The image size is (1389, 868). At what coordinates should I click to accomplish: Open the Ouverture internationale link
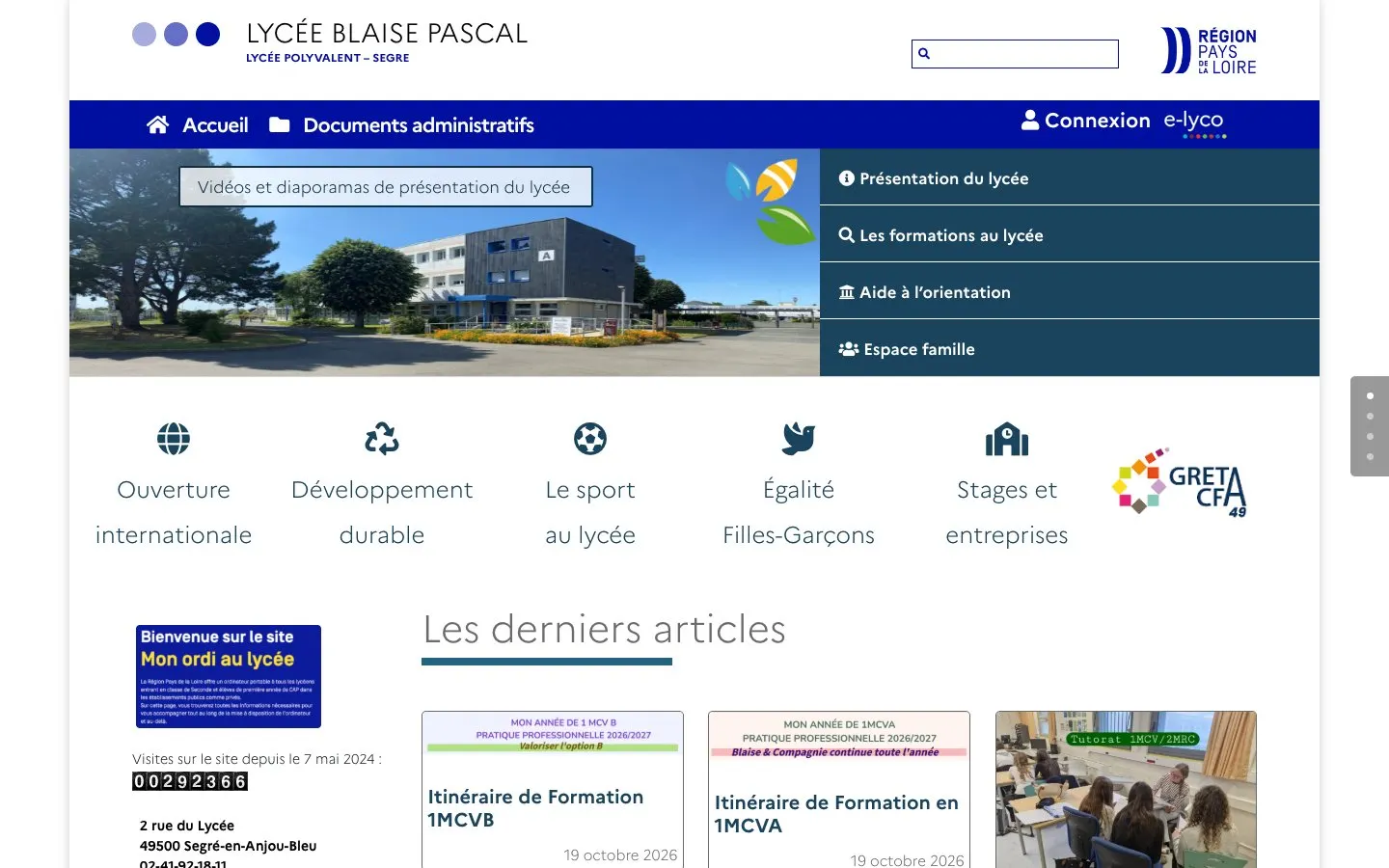(x=174, y=512)
